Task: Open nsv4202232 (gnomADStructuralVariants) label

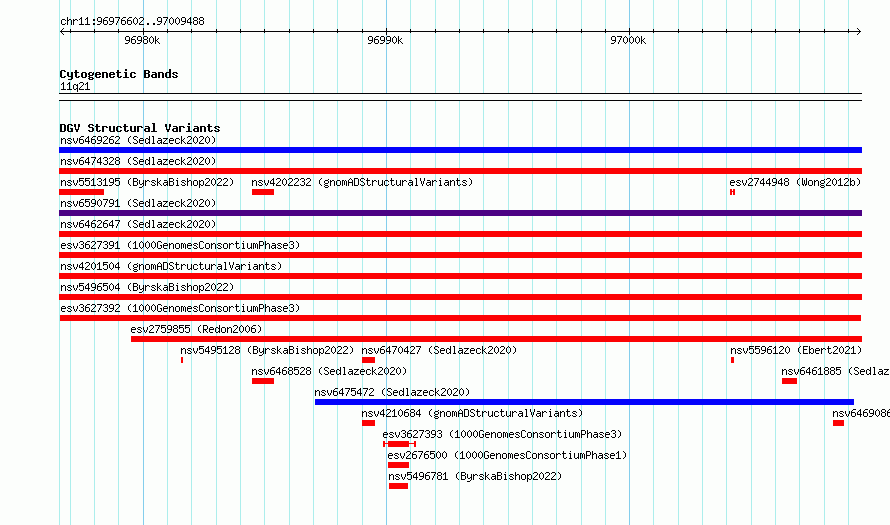Action: [362, 182]
